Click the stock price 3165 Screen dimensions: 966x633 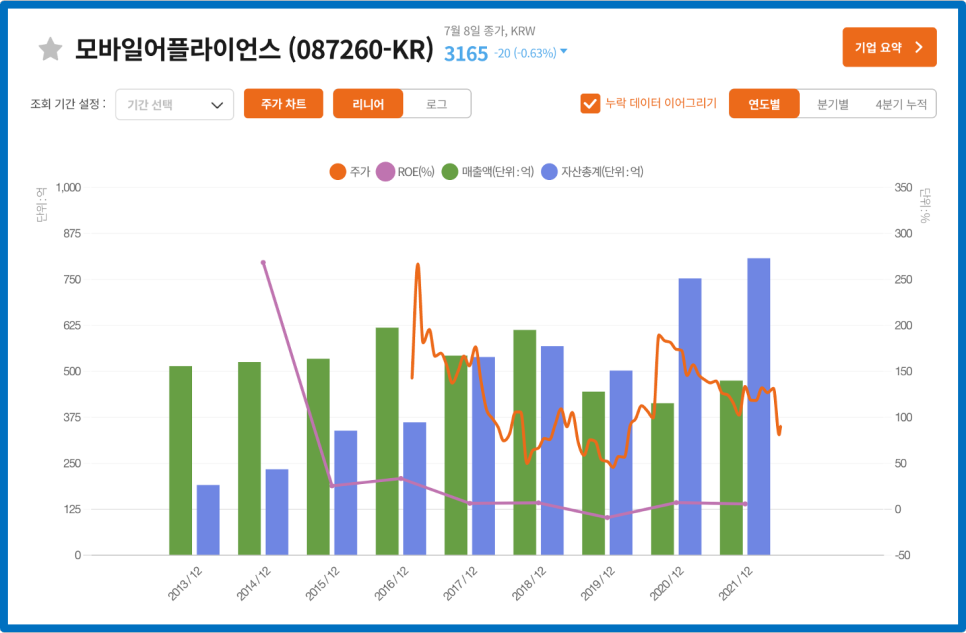466,54
